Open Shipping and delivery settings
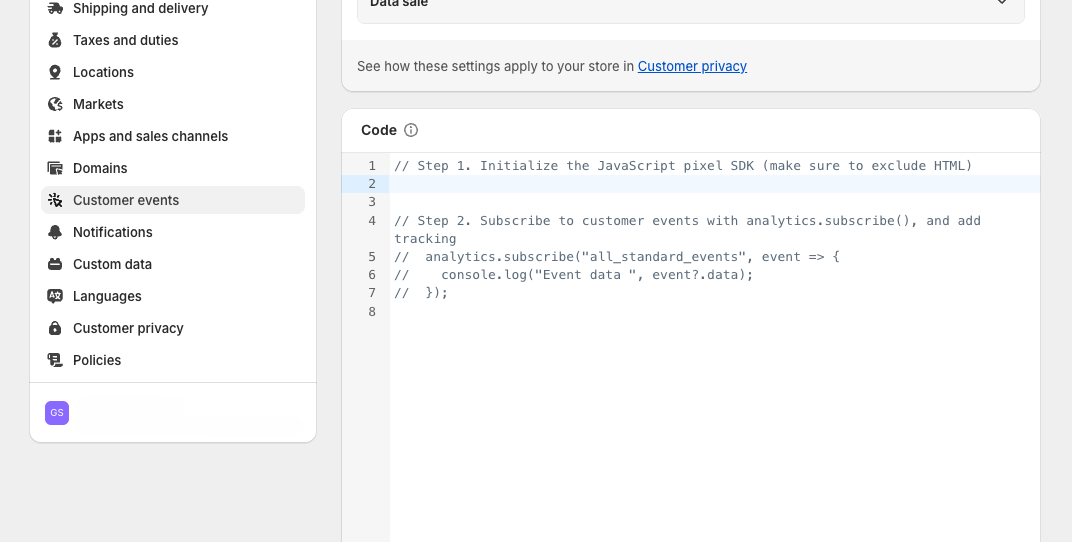 pyautogui.click(x=173, y=8)
